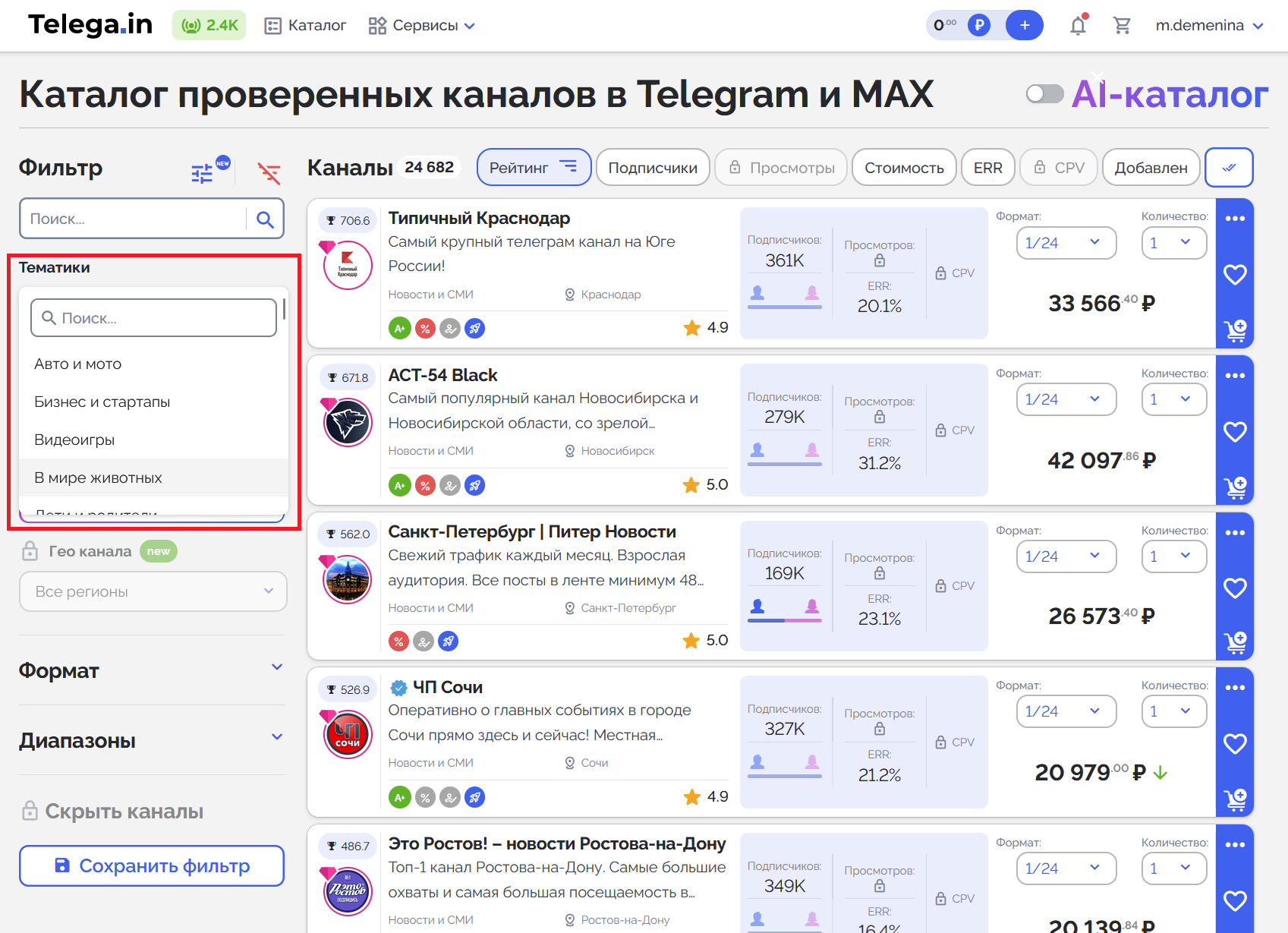Image resolution: width=1288 pixels, height=933 pixels.
Task: Add ACT-54 Black channel to cart
Action: tap(1235, 488)
